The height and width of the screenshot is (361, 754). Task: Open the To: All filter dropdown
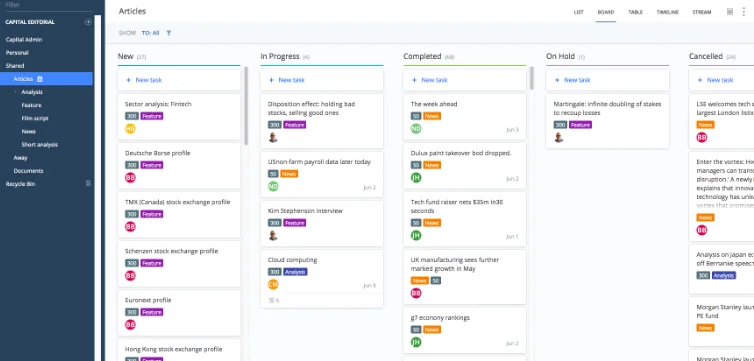tap(150, 33)
